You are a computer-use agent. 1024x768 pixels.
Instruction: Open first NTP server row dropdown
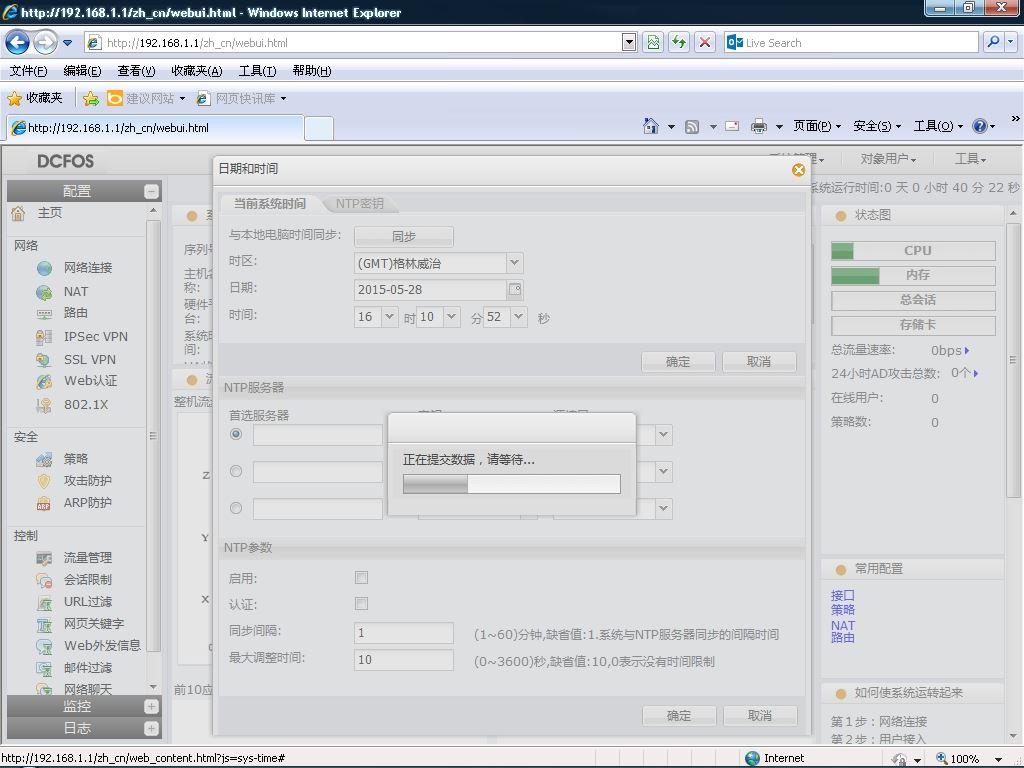[x=664, y=434]
